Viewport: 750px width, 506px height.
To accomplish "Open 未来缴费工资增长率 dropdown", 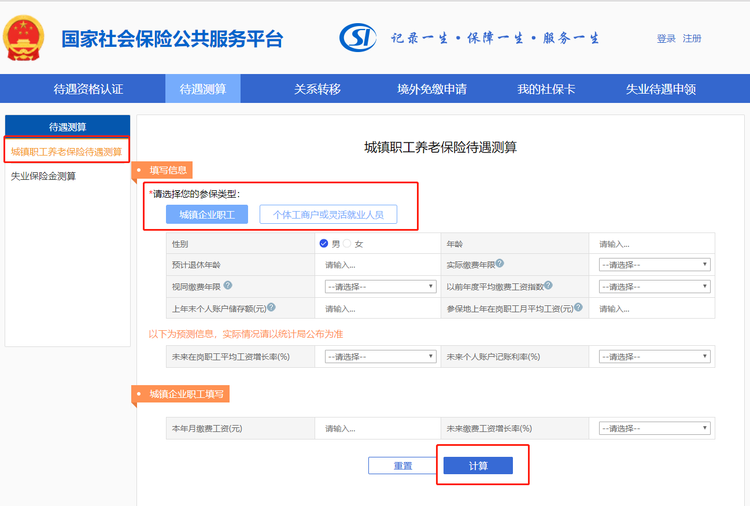I will tap(654, 428).
